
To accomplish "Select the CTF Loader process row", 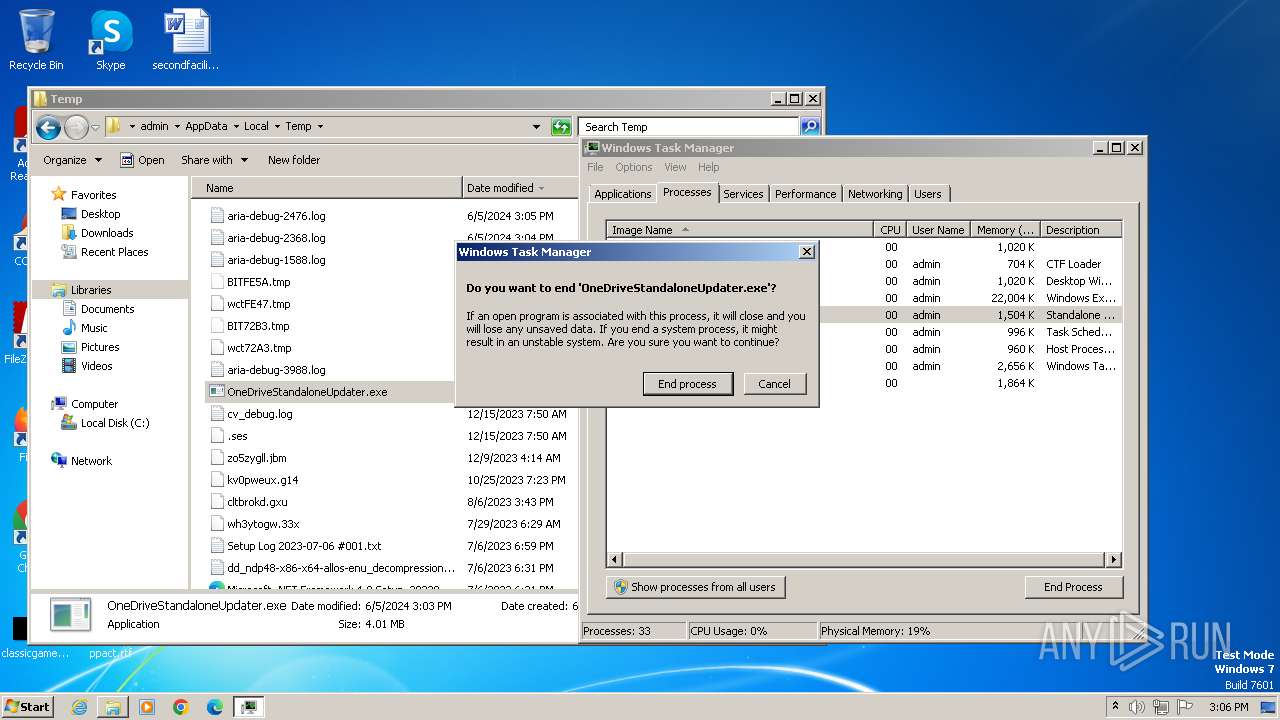I will [x=864, y=264].
